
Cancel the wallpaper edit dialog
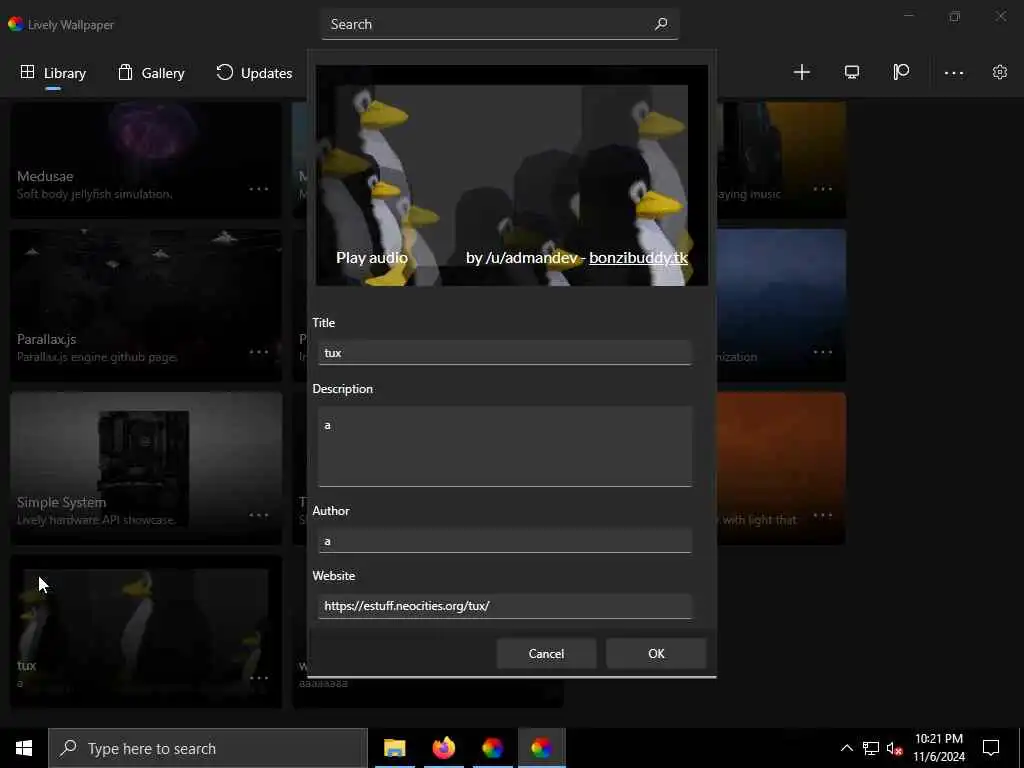[x=546, y=654]
